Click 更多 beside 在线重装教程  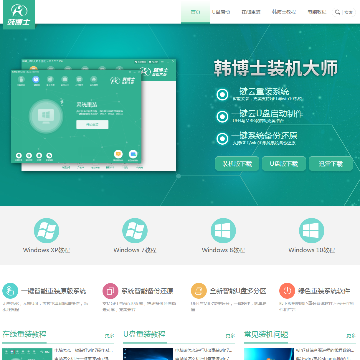(x=109, y=336)
